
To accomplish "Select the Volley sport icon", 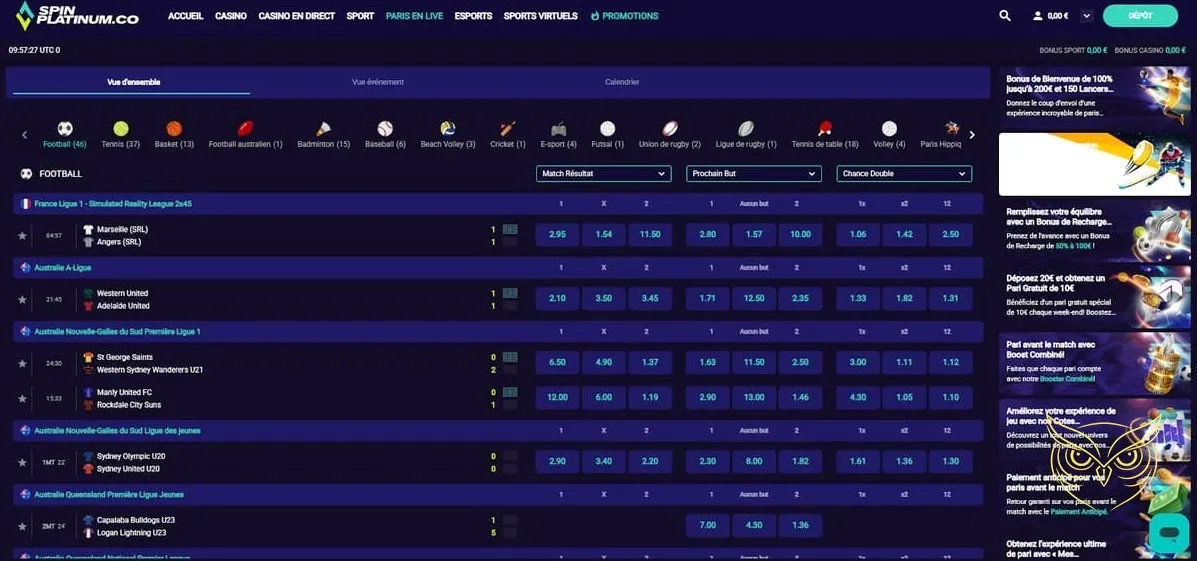I will pyautogui.click(x=889, y=128).
